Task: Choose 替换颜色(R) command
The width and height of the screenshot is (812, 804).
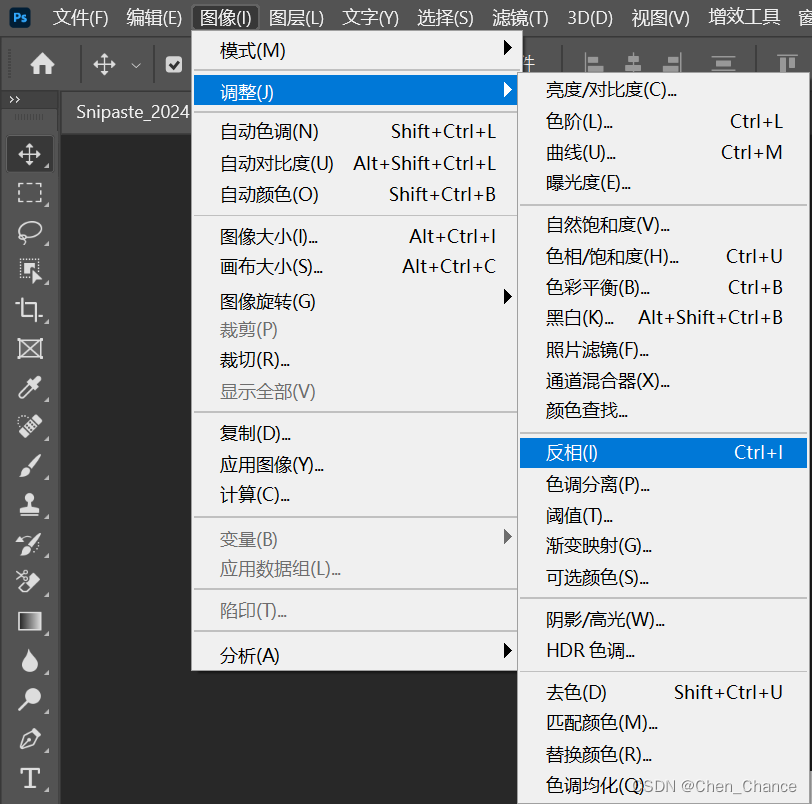Action: pyautogui.click(x=663, y=754)
